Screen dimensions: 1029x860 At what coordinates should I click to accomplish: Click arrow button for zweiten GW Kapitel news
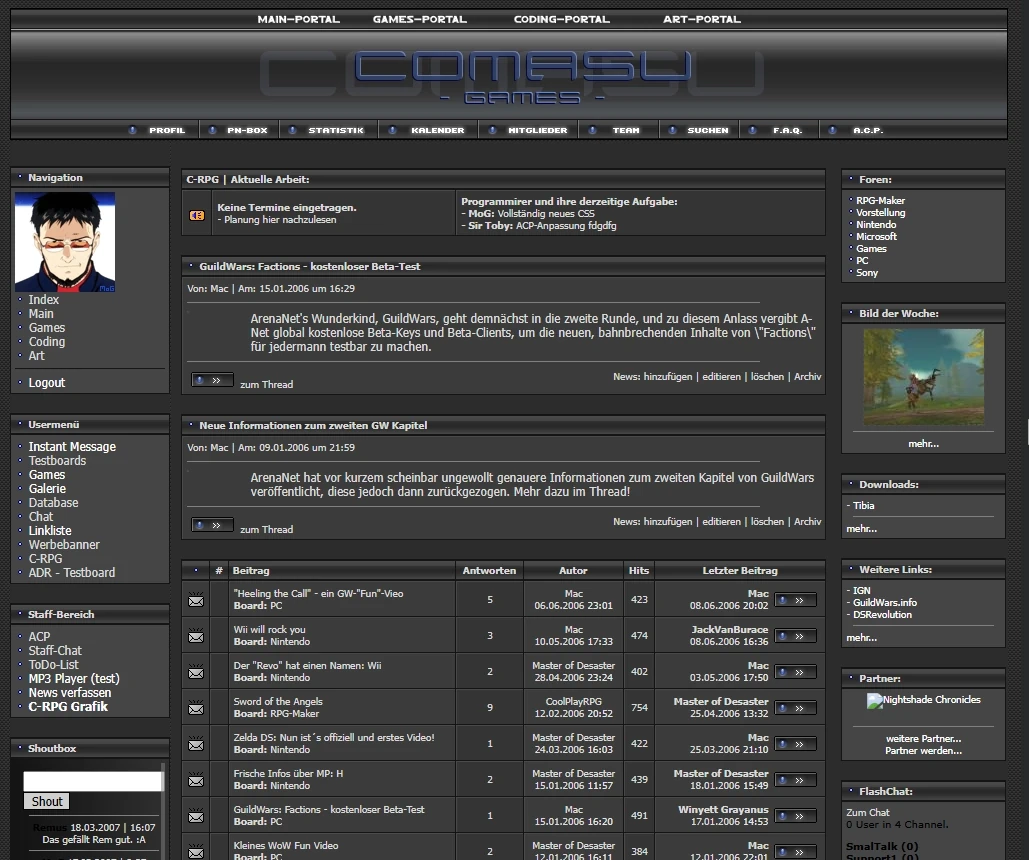point(212,525)
